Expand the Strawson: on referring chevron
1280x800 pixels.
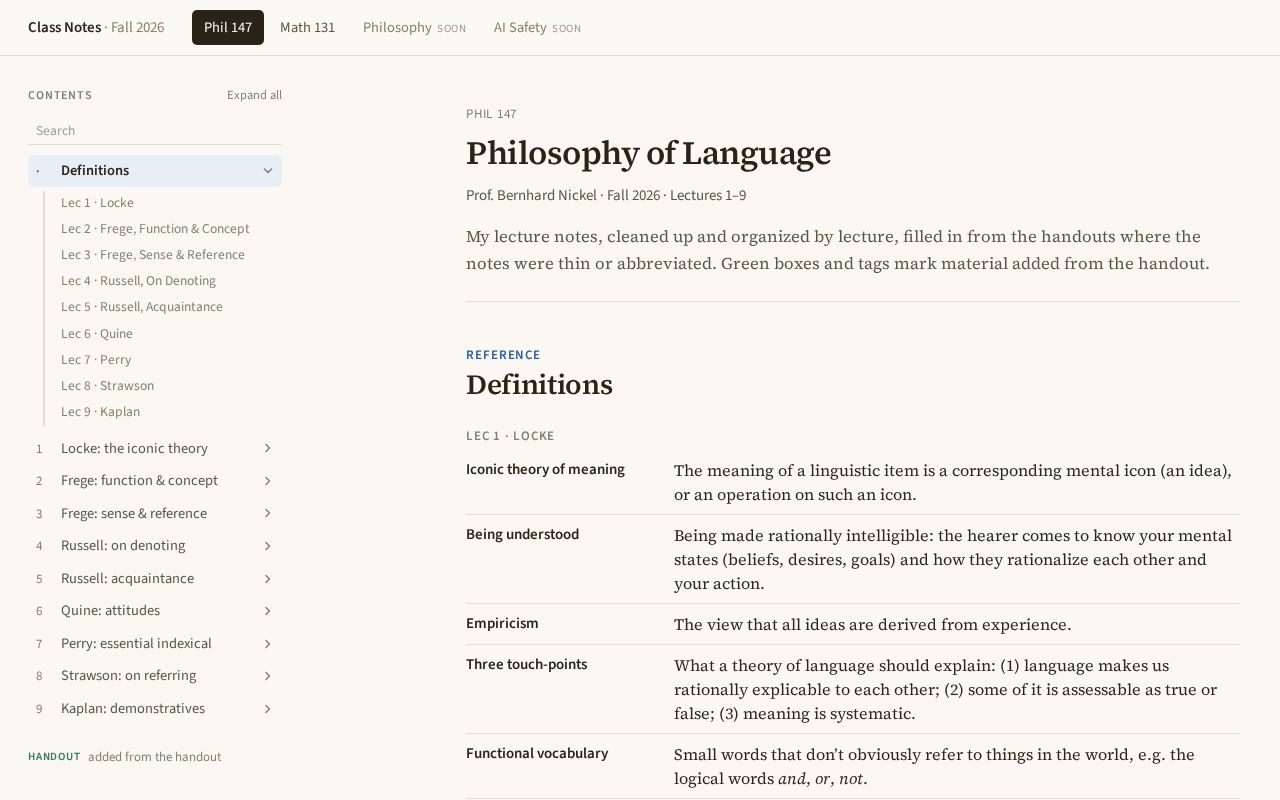(x=268, y=676)
